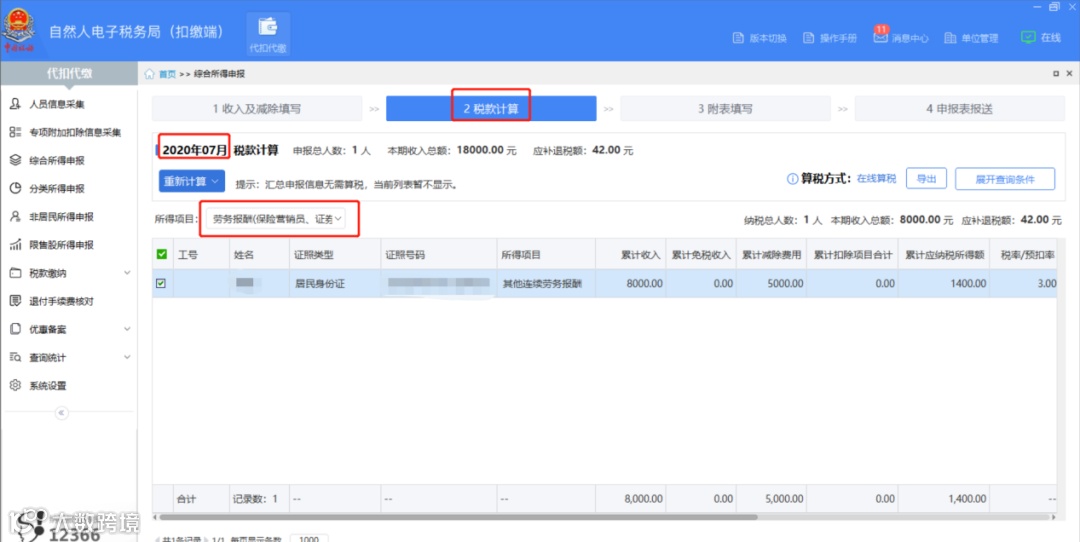The image size is (1080, 542).
Task: Click the home icon in the breadcrumb
Action: point(149,74)
